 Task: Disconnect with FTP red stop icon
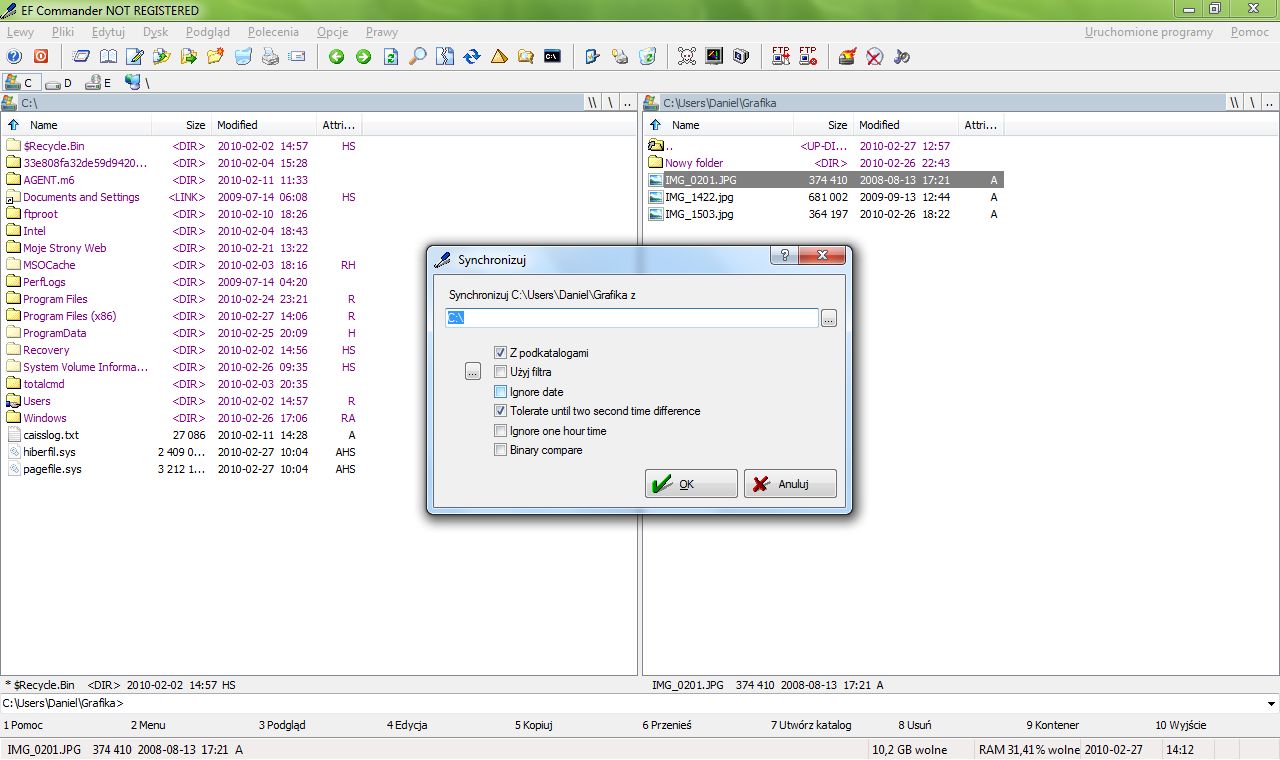click(808, 57)
